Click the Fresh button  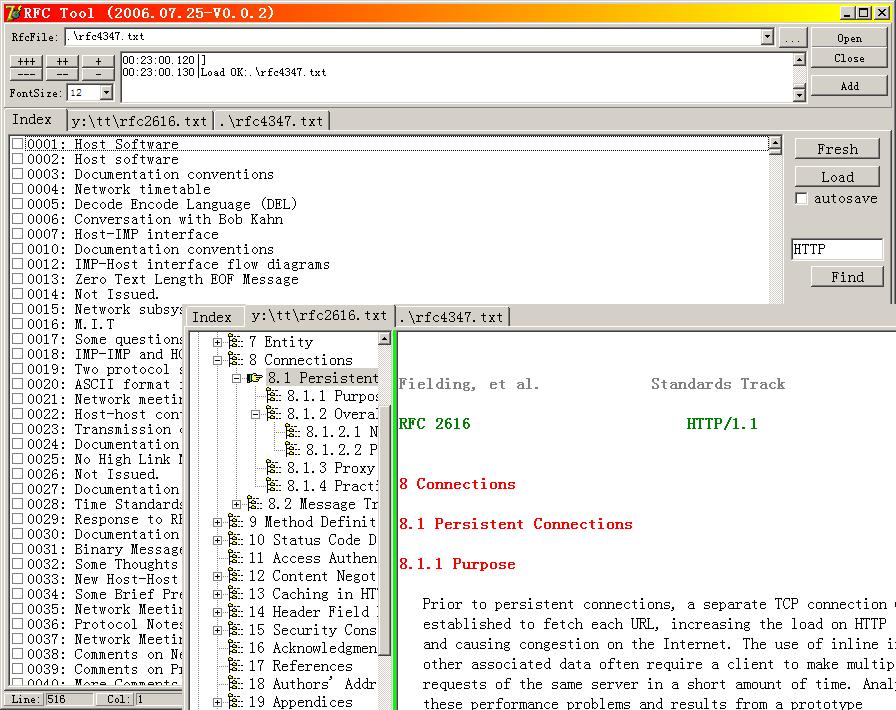[837, 149]
